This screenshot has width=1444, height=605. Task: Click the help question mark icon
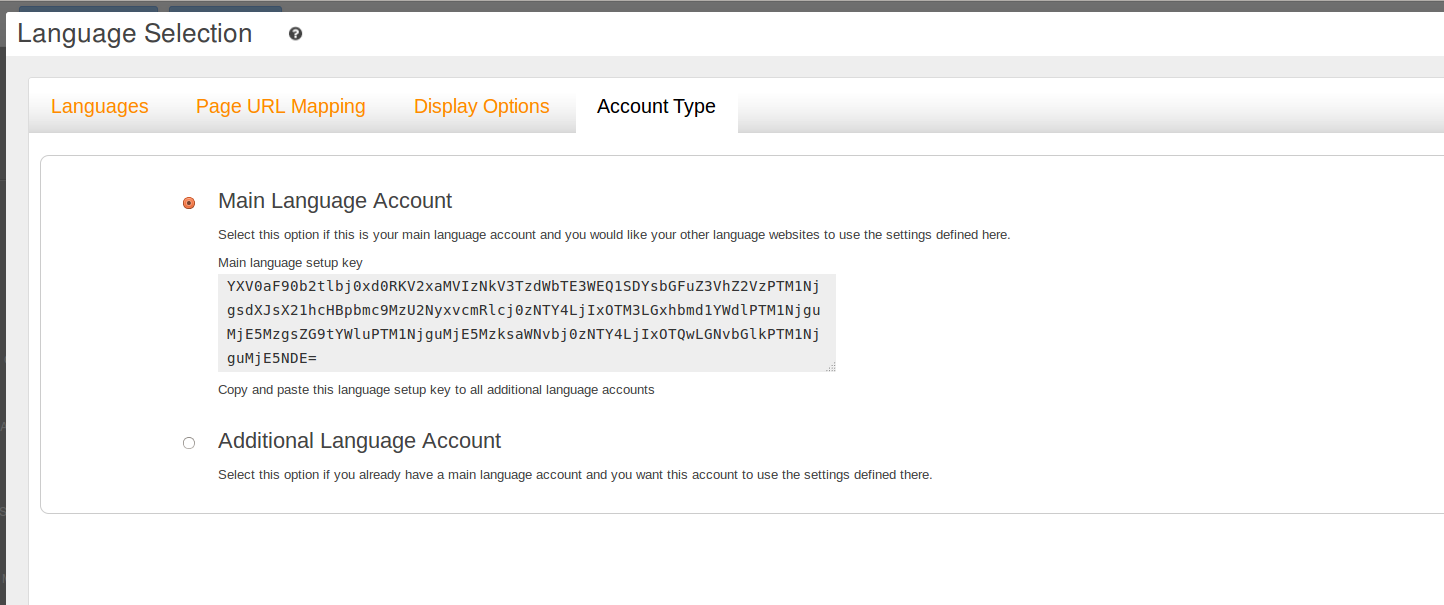(295, 34)
